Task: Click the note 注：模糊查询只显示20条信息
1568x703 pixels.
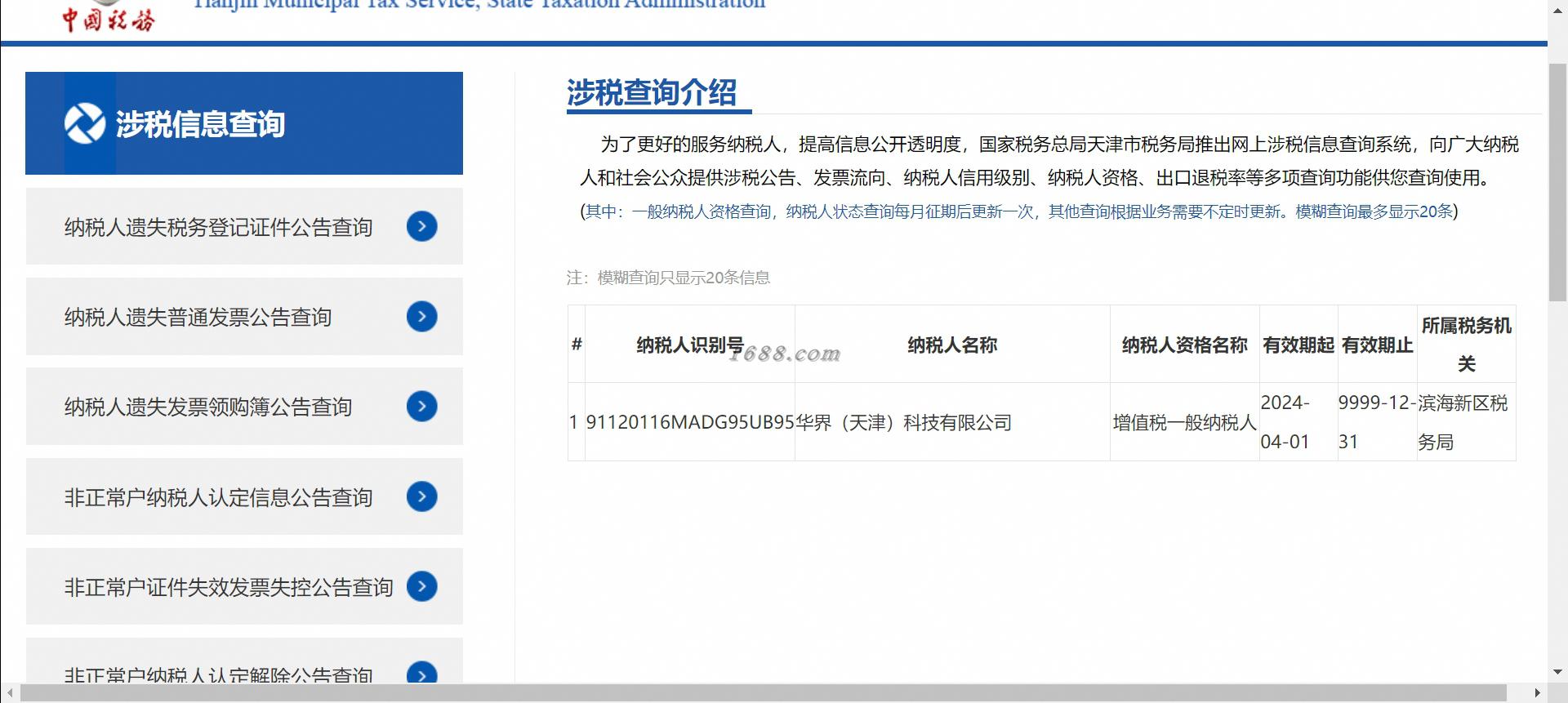Action: click(668, 278)
